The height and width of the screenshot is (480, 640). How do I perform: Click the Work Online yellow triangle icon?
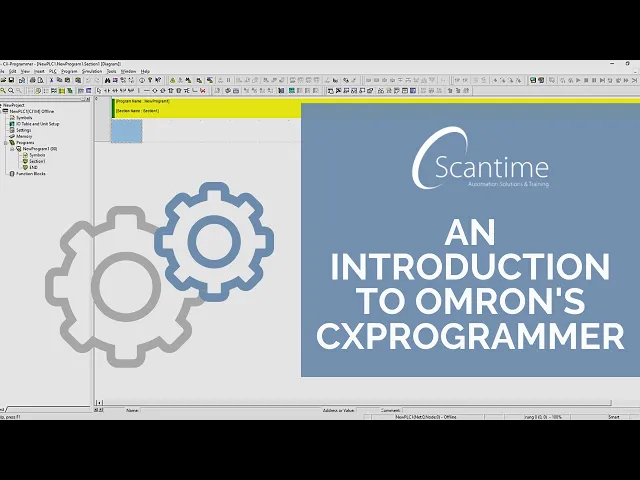(x=172, y=80)
